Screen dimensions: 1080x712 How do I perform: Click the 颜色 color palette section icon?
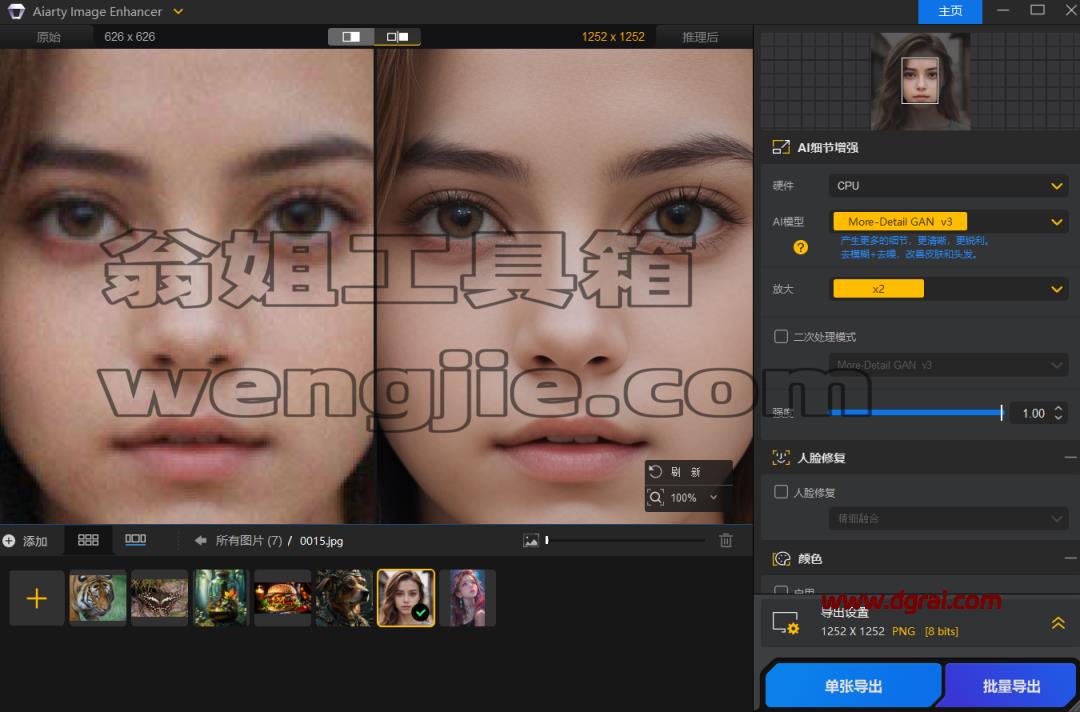tap(781, 558)
